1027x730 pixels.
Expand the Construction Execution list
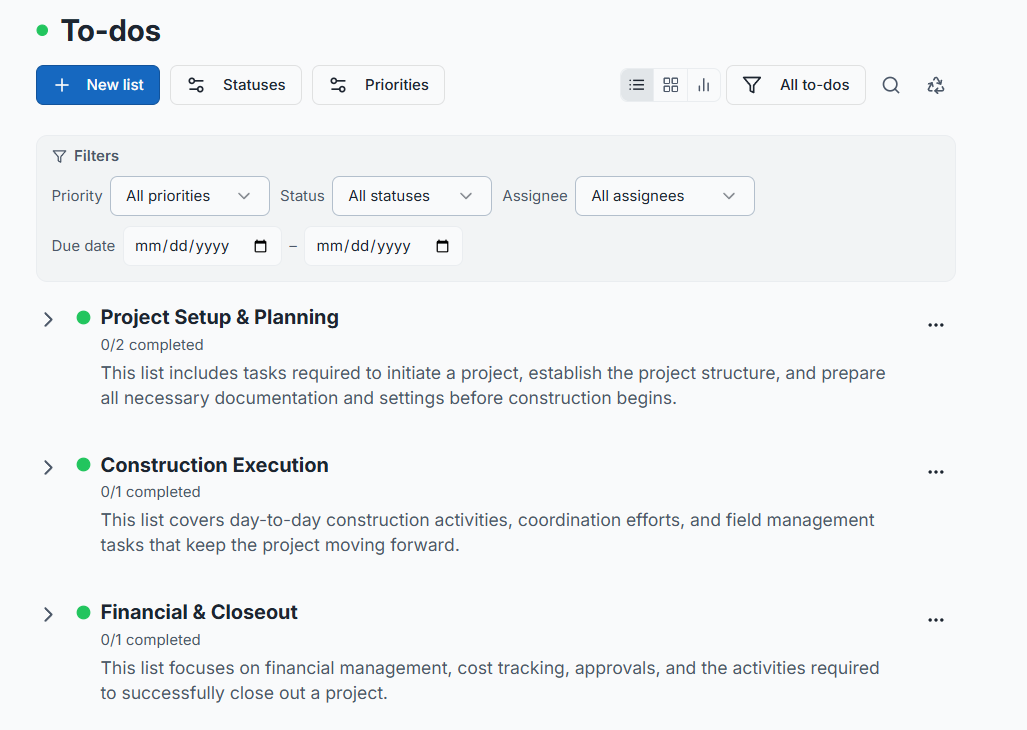click(48, 467)
